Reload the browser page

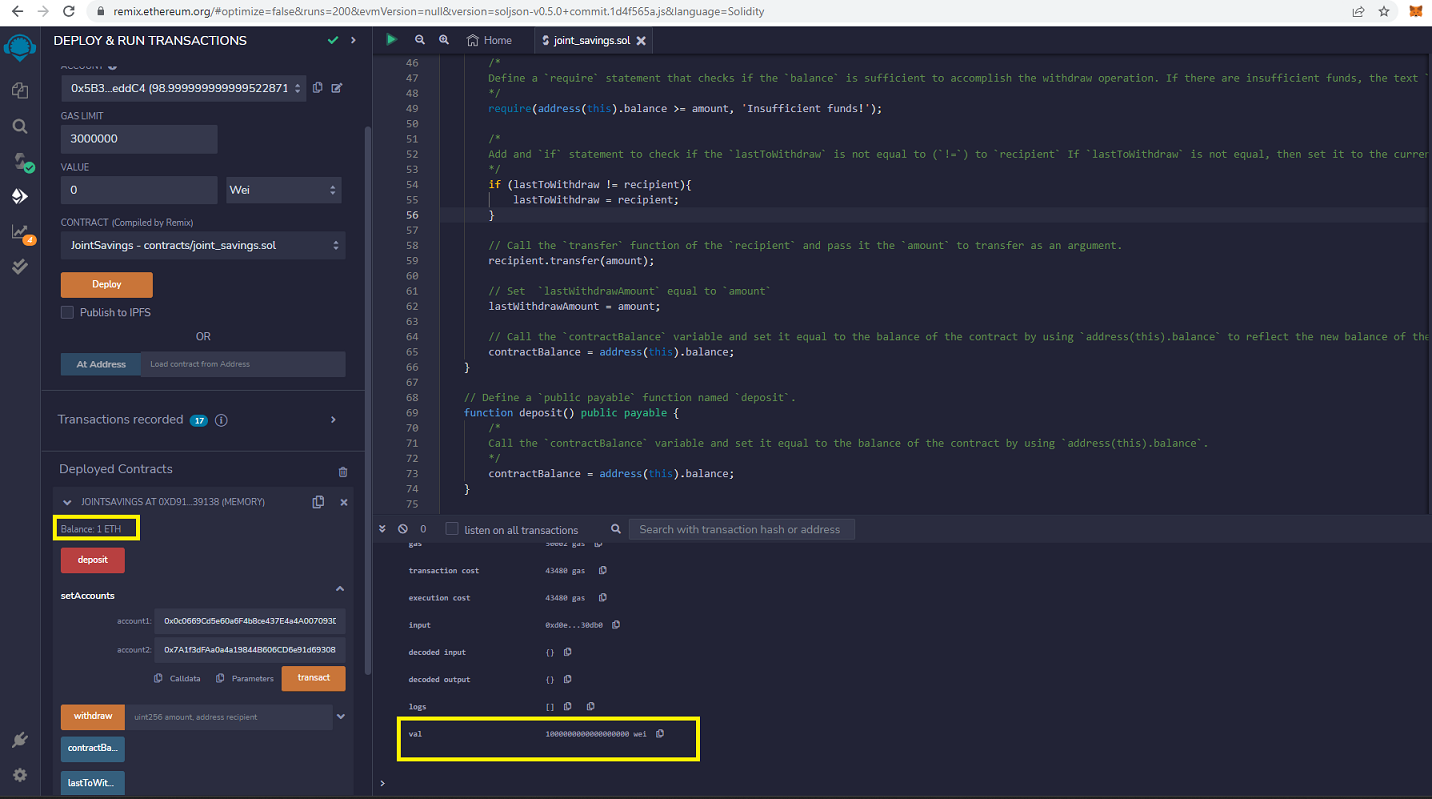[x=68, y=11]
